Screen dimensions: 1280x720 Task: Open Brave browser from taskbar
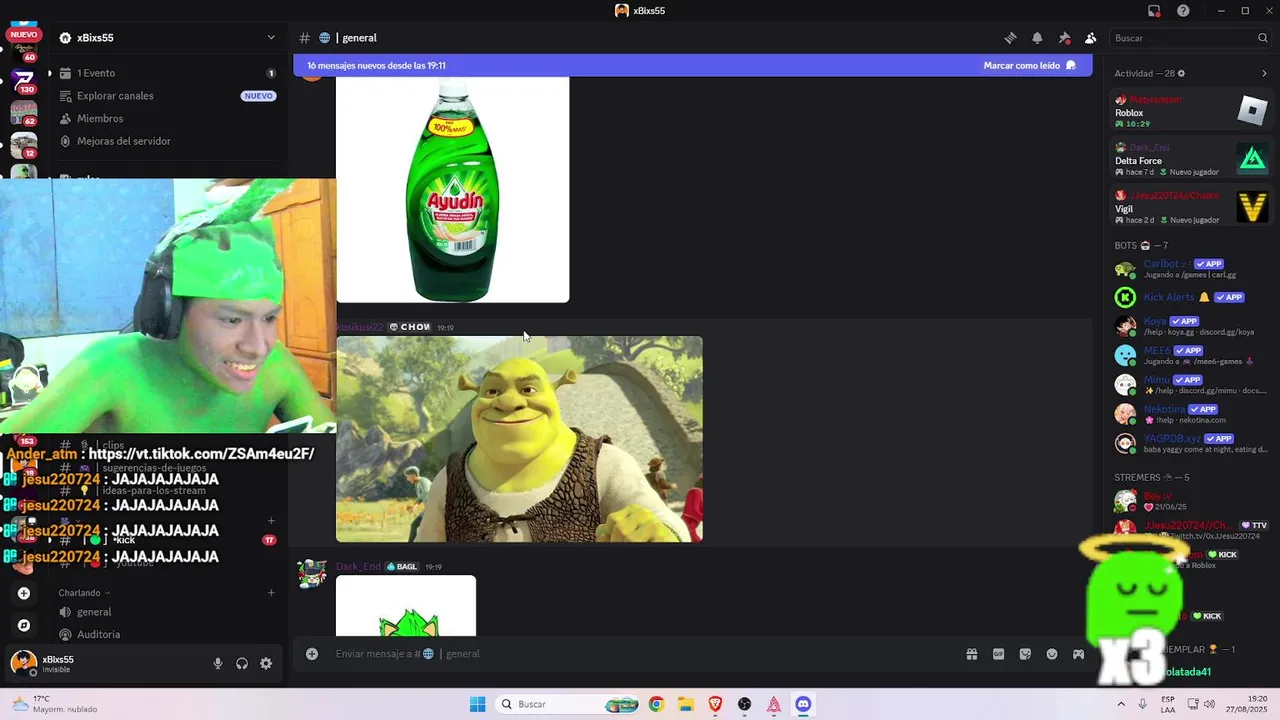[x=715, y=704]
